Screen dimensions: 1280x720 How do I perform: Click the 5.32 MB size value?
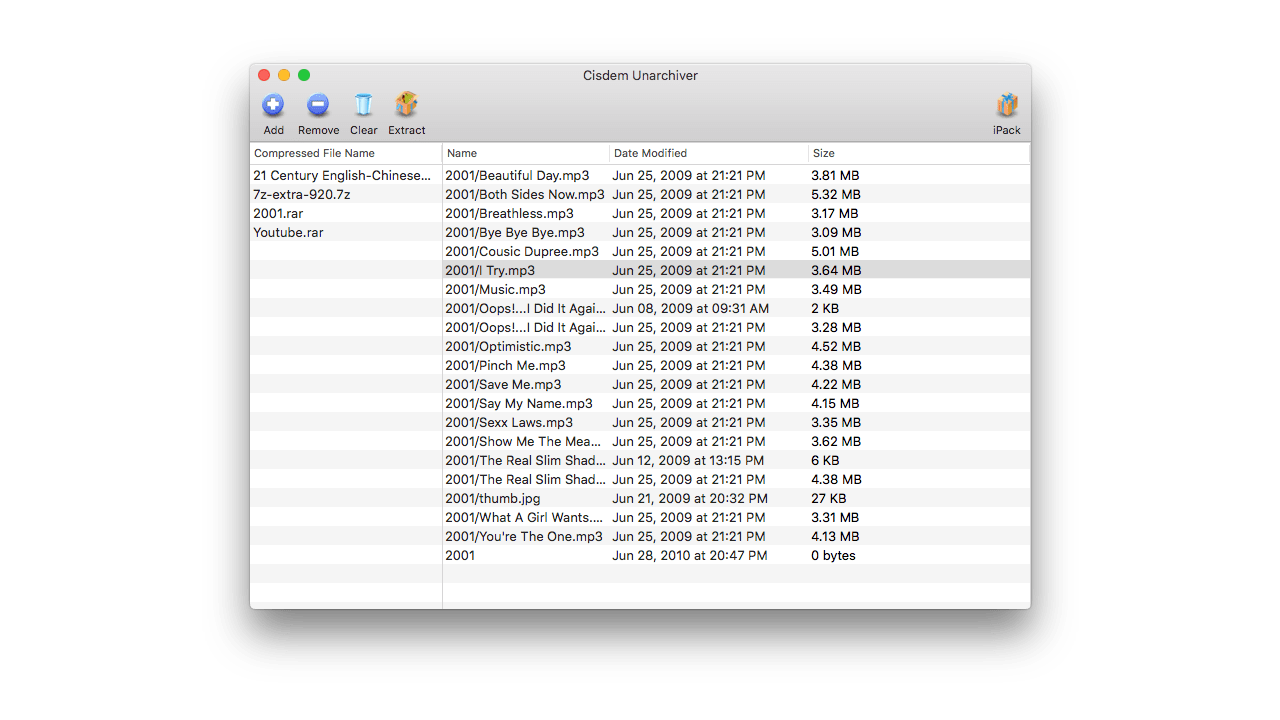pyautogui.click(x=835, y=194)
